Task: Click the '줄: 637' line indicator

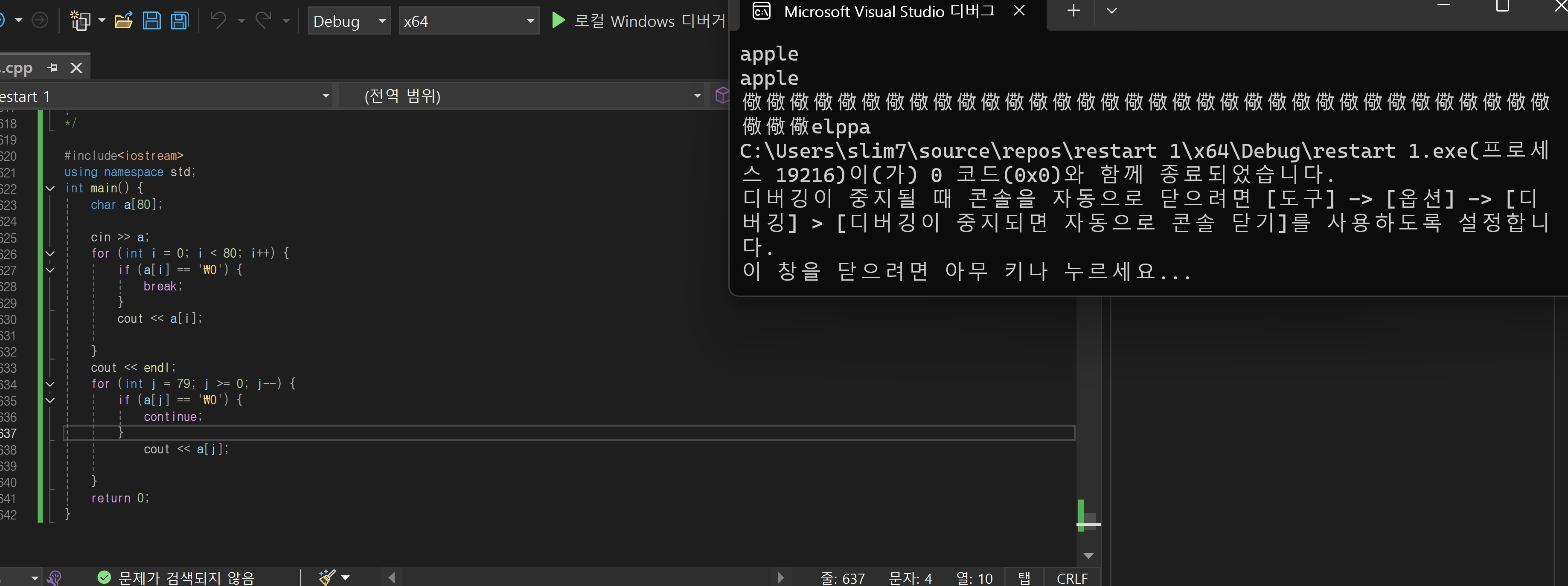Action: pos(842,578)
